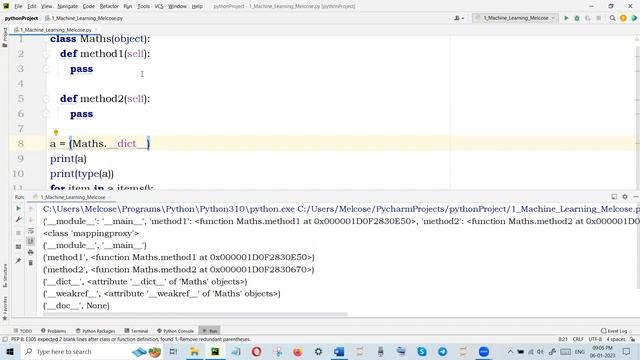Click the 4 spaces indent setting in status bar
This screenshot has width=640, height=360.
click(x=616, y=339)
